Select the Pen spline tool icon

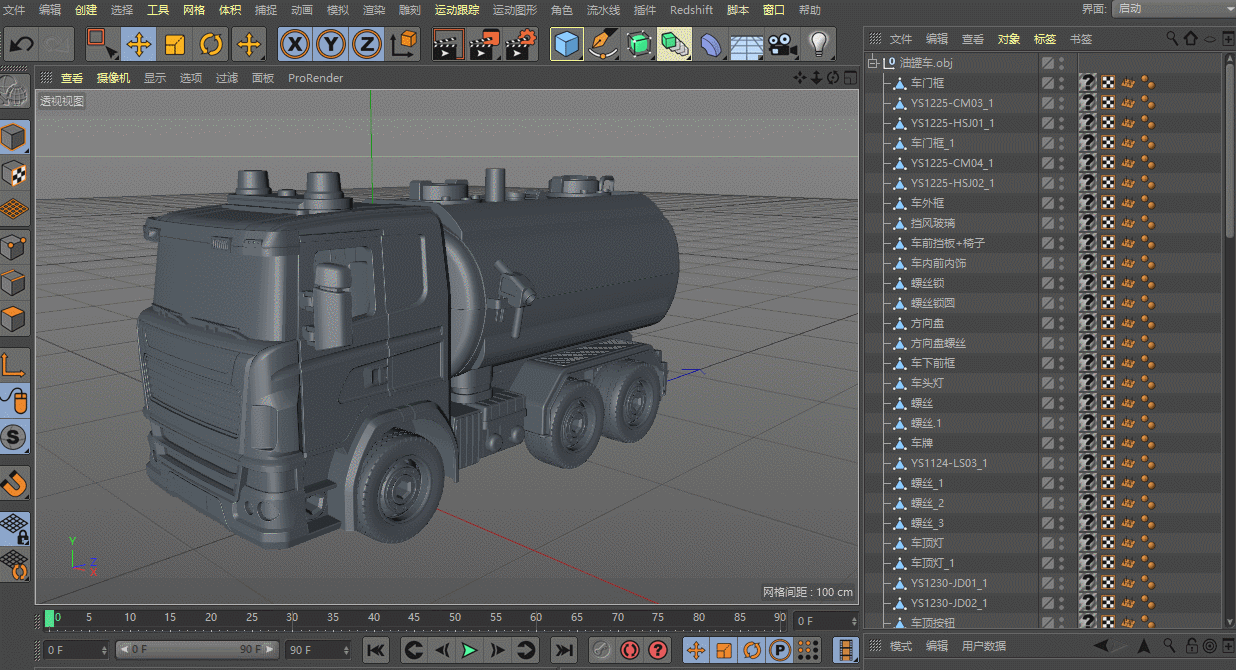point(602,44)
